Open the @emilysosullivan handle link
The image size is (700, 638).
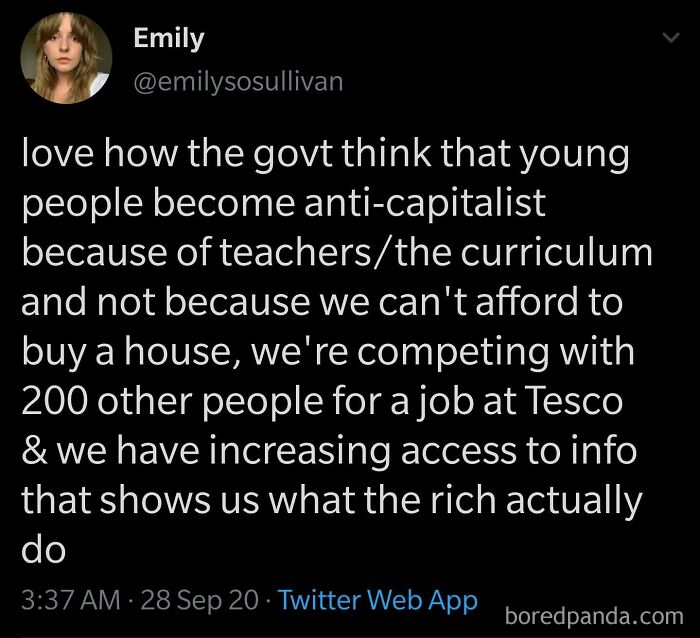coord(238,82)
